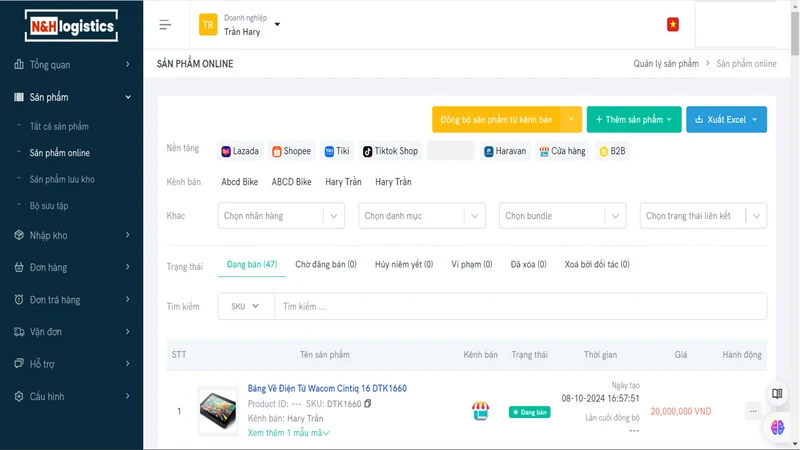Click the Tổng quan chart icon
Viewport: 800px width, 450px height.
pos(19,64)
